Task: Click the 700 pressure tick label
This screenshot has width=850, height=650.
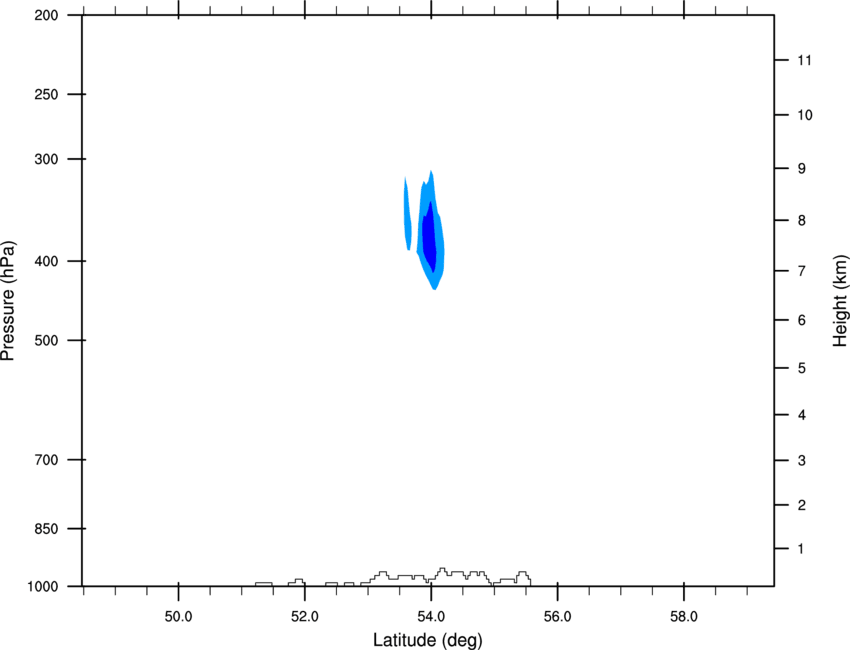Action: (46, 460)
